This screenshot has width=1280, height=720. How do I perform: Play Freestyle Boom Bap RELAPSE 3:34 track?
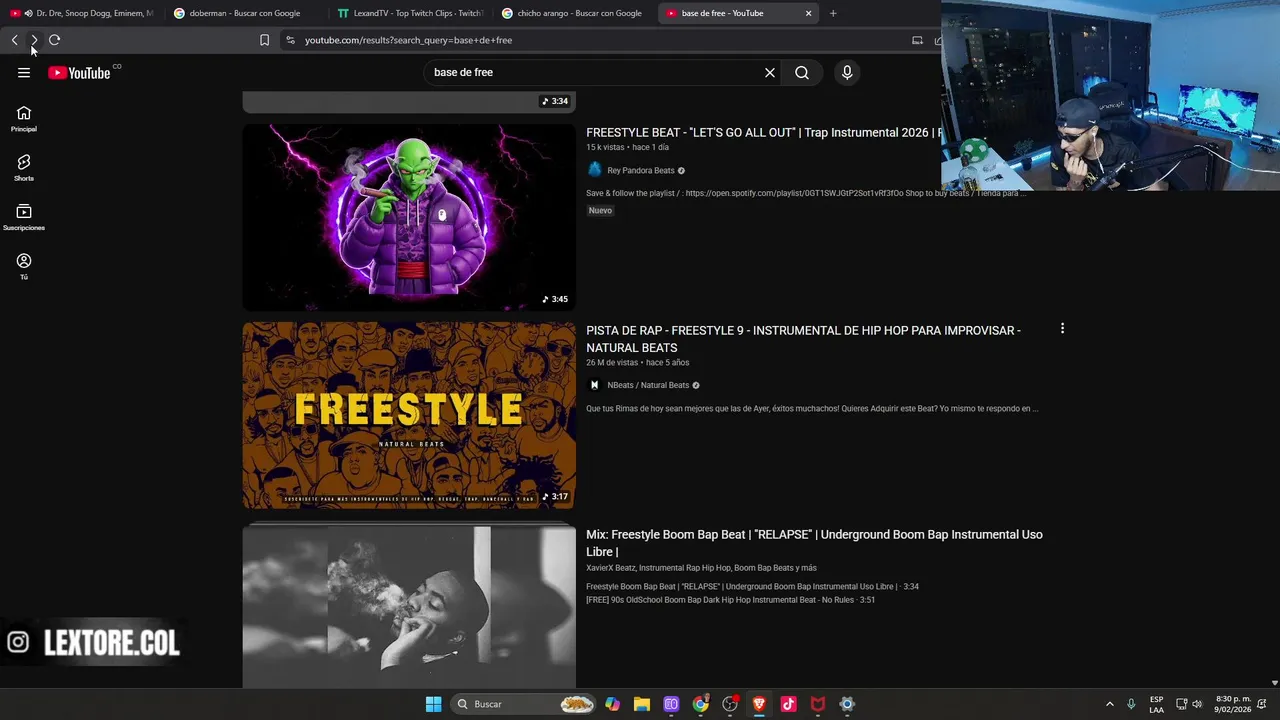tap(752, 586)
